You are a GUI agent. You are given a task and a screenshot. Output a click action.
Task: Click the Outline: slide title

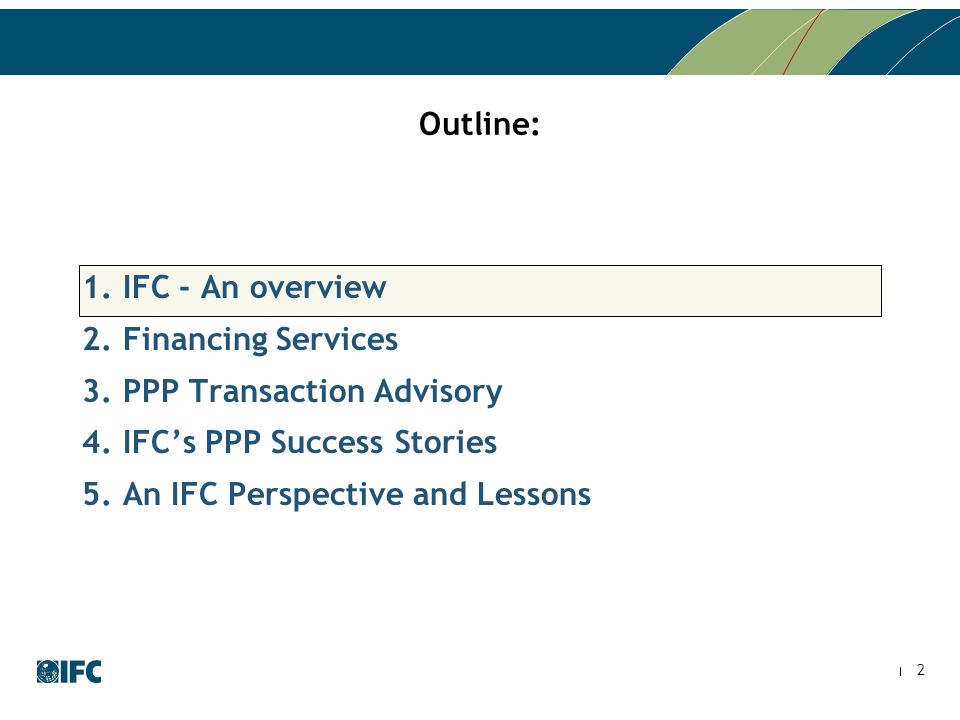coord(479,124)
